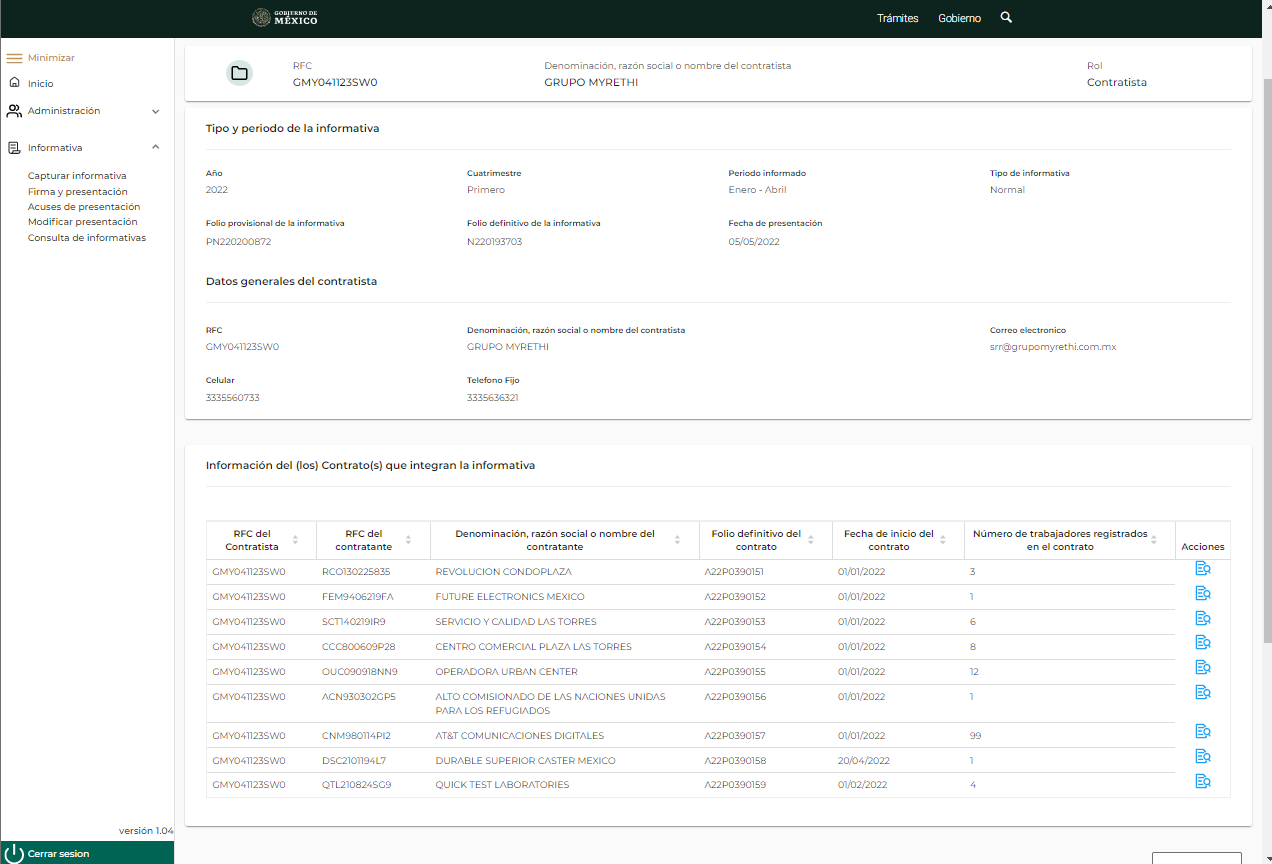The height and width of the screenshot is (864, 1272).
Task: View details icon for FUTURE ELECTRONICS MEXICO
Action: point(1202,594)
